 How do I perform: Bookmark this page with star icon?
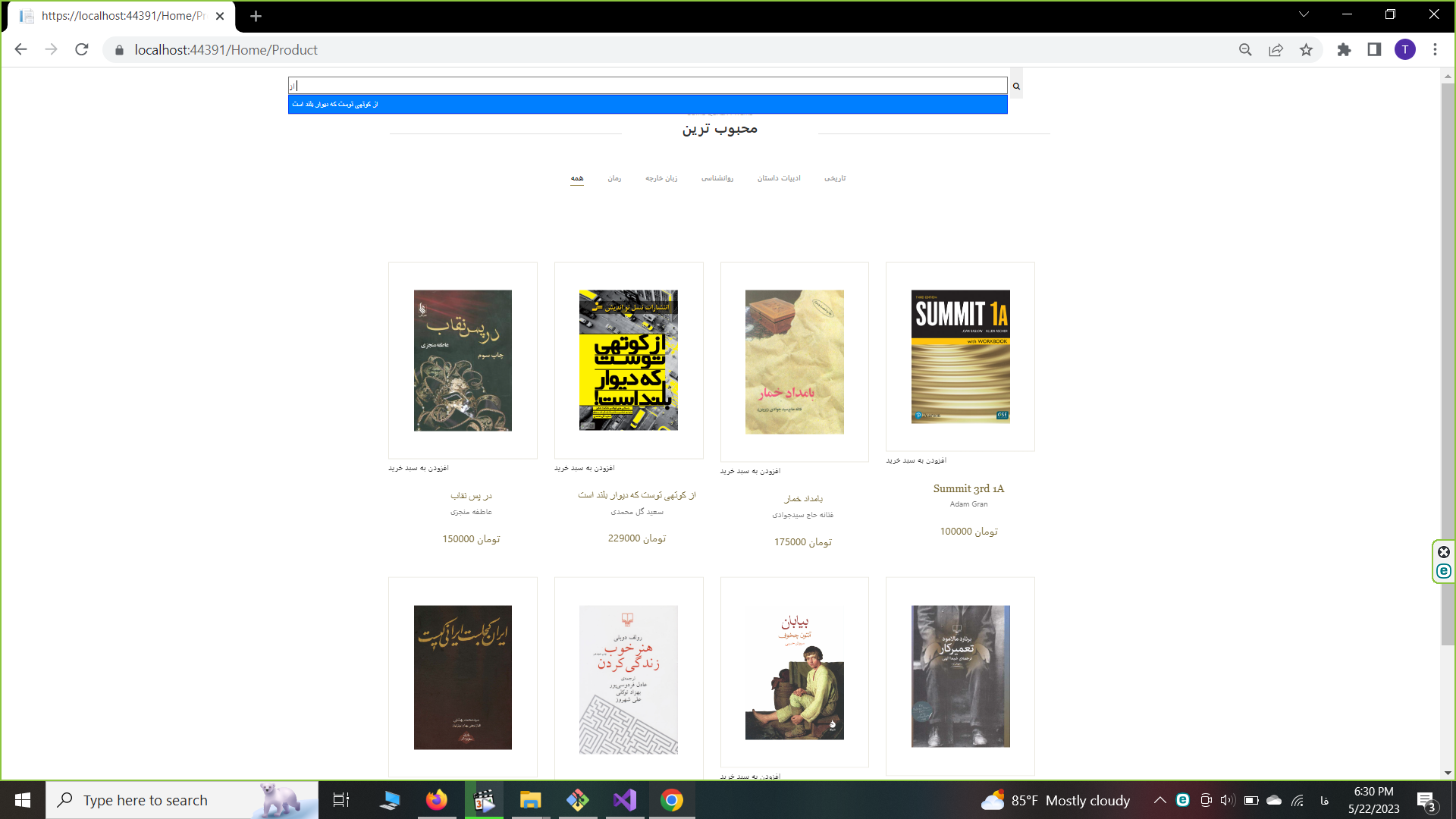coord(1306,50)
